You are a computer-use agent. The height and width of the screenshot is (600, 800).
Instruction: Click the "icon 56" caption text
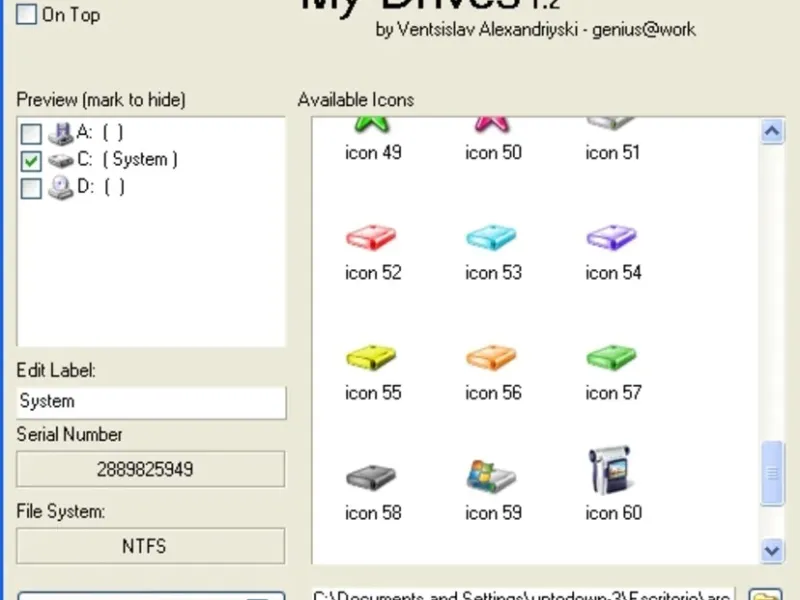click(493, 393)
